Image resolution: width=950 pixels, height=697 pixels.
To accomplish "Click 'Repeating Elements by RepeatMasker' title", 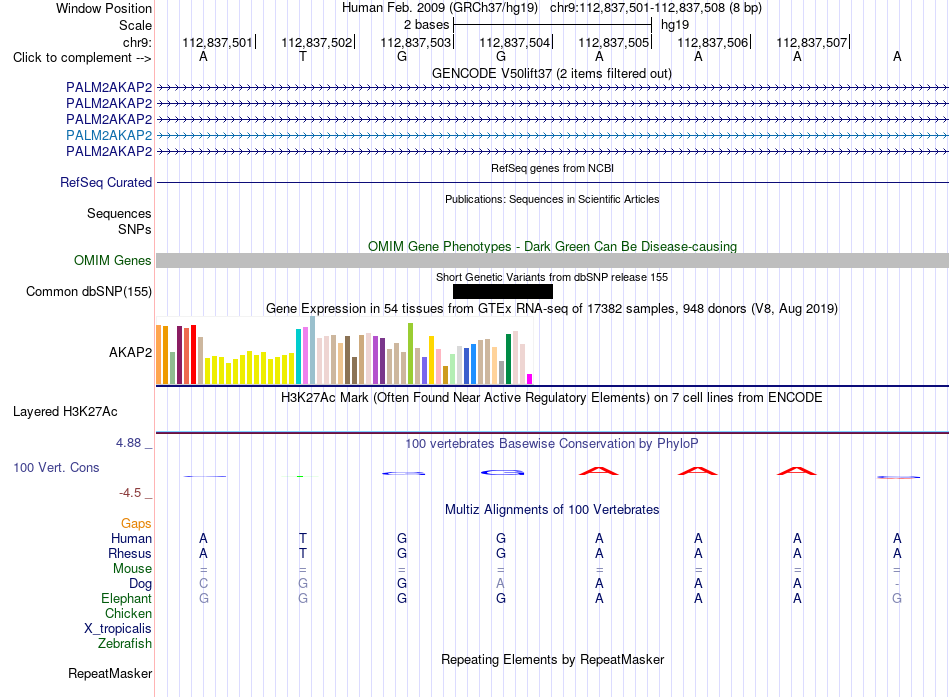I will (553, 659).
